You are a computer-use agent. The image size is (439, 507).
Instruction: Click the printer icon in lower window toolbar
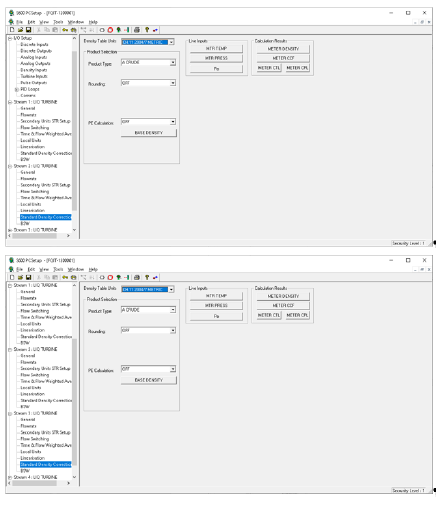137,277
